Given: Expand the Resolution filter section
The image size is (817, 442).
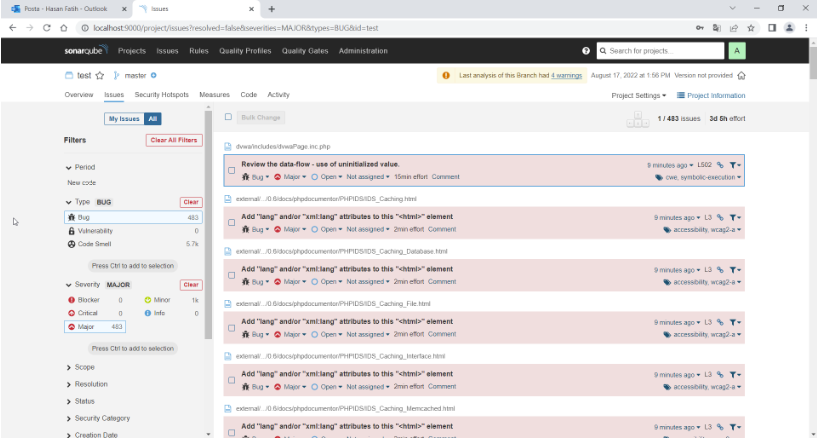Looking at the screenshot, I should click(90, 384).
